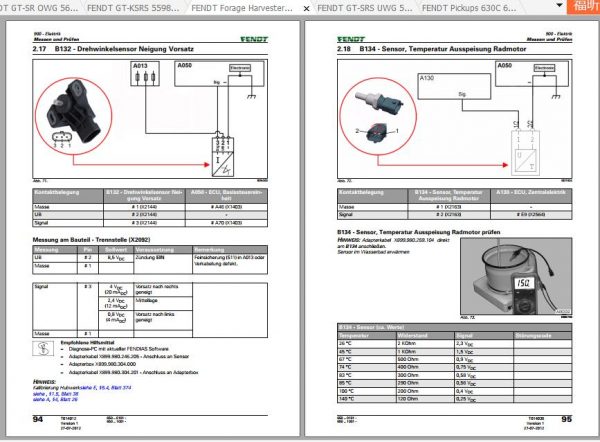
Task: Click the A130 block in the B134 diagram
Action: click(454, 86)
